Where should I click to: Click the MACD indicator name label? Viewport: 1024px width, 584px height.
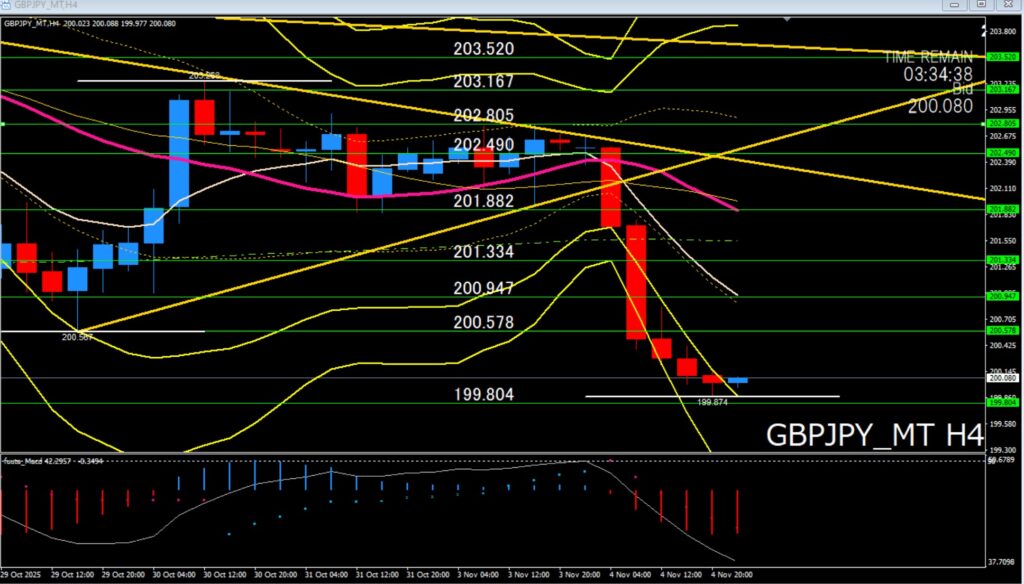tap(40, 461)
